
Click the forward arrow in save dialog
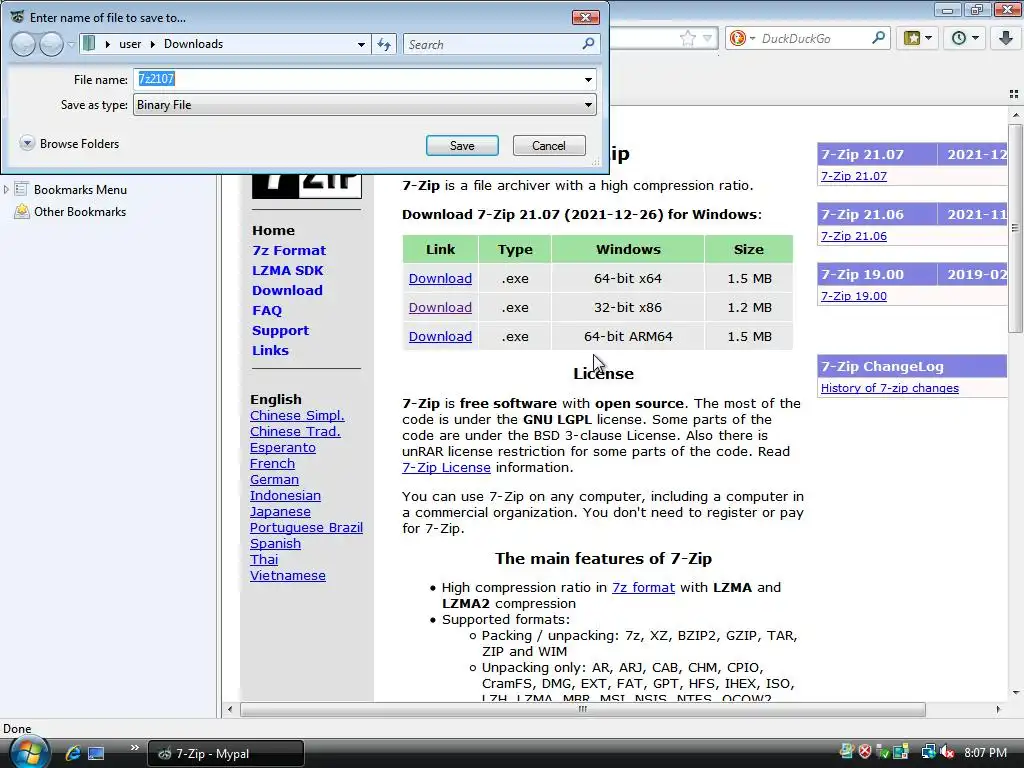click(x=52, y=44)
